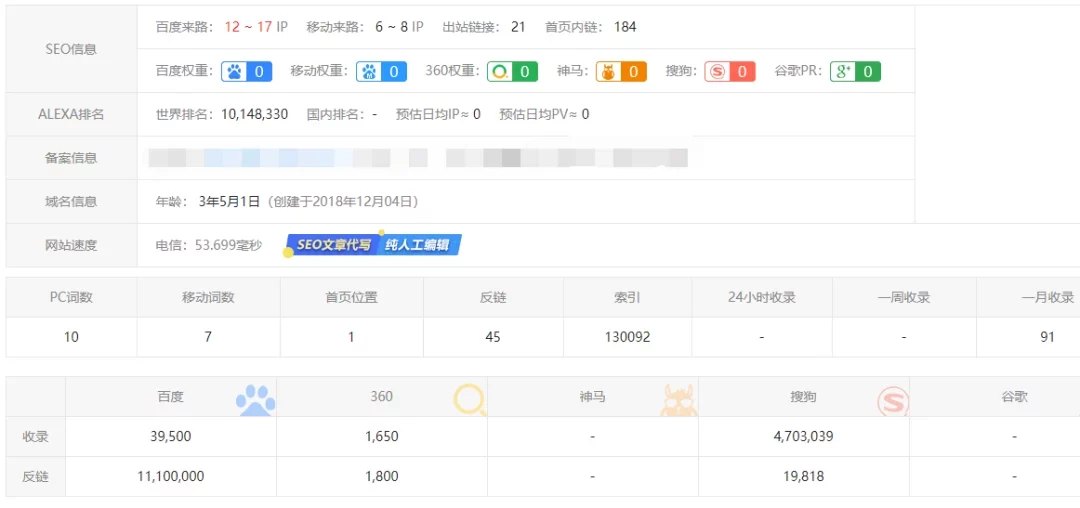1080x508 pixels.
Task: Select the 首页位置 column header
Action: [x=351, y=297]
